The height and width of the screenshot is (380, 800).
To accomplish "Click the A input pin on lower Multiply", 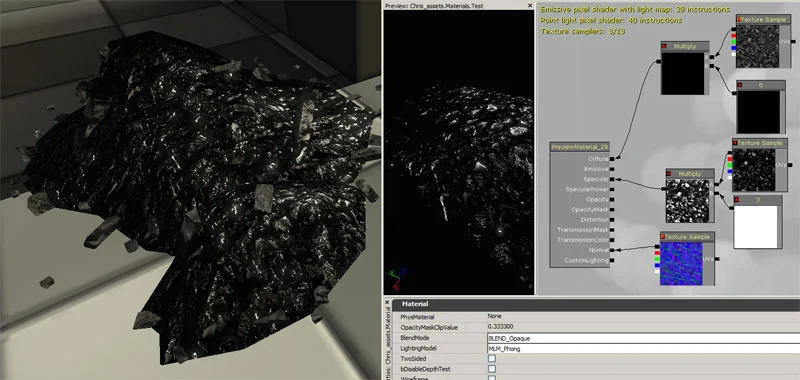I will click(x=716, y=184).
